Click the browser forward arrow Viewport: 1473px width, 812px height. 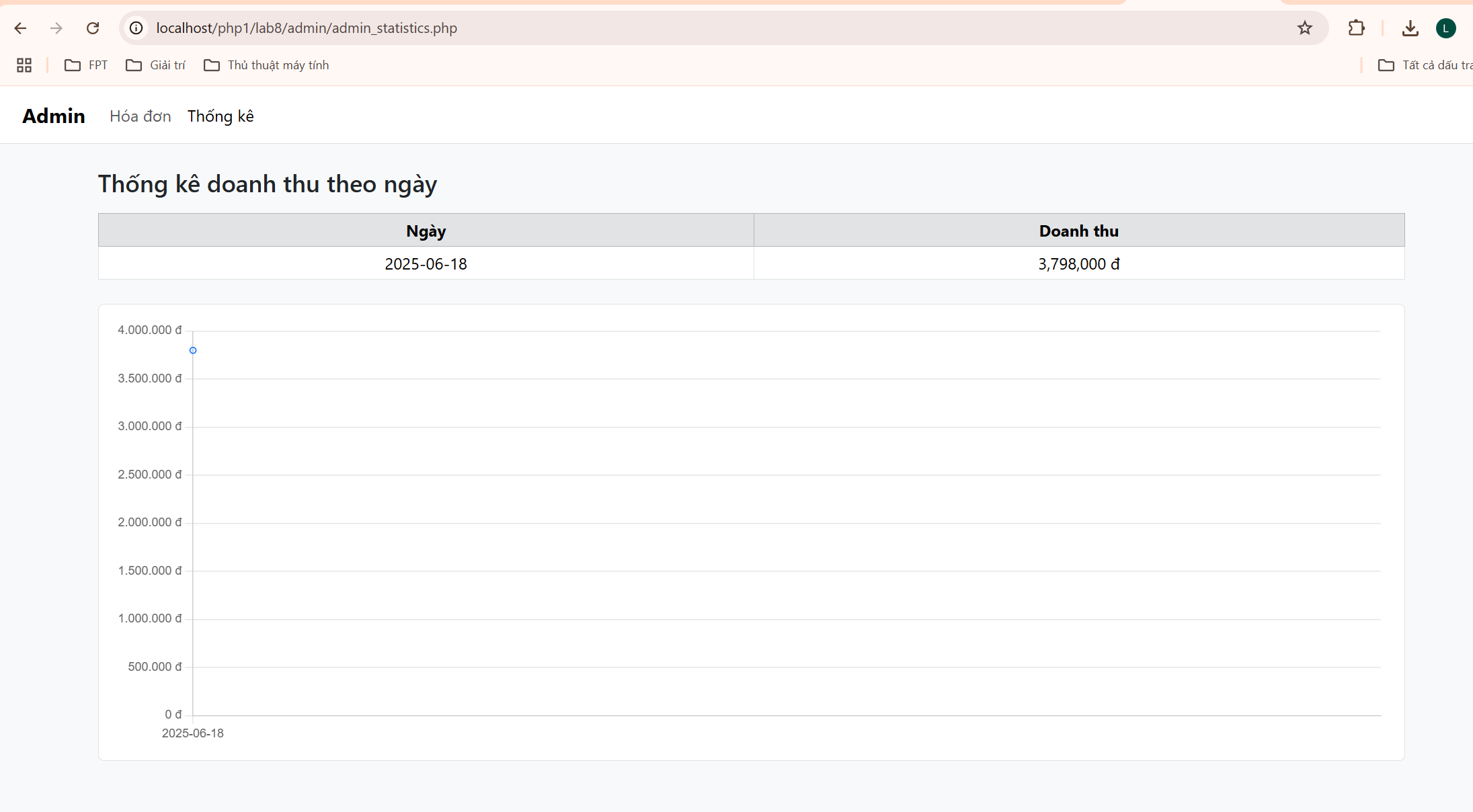pyautogui.click(x=56, y=28)
